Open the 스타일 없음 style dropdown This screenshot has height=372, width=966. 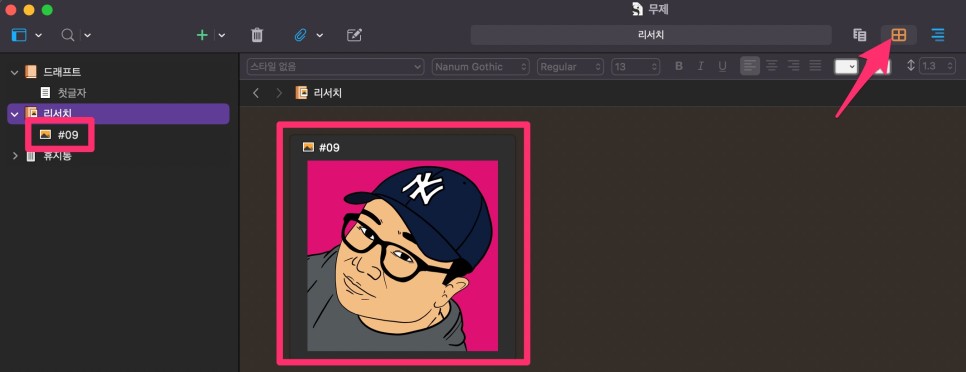[335, 67]
